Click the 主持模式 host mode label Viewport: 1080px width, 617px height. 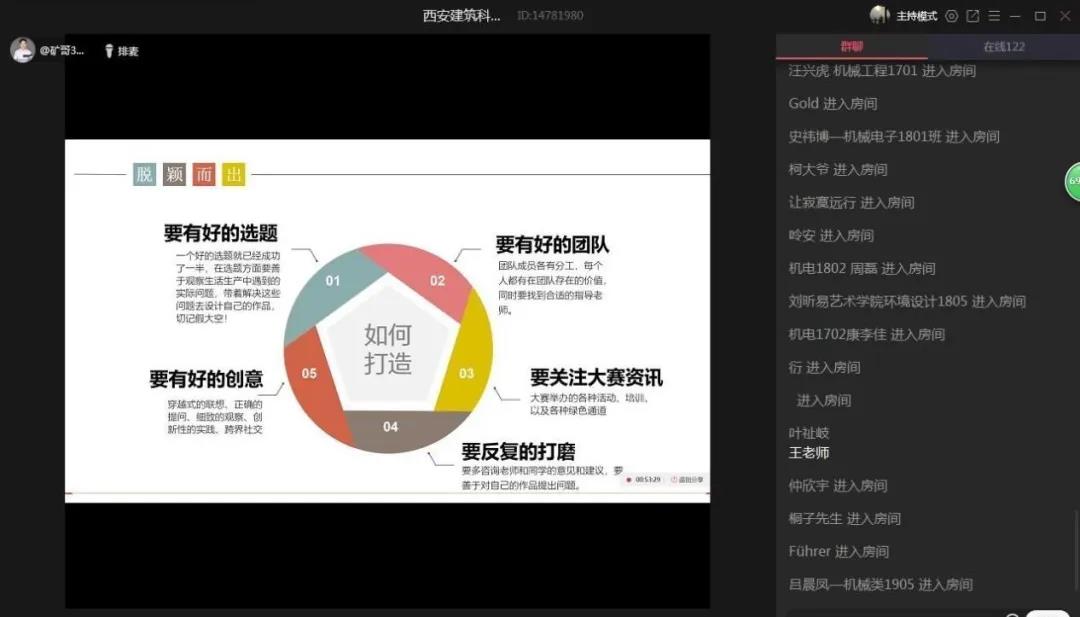(x=917, y=16)
